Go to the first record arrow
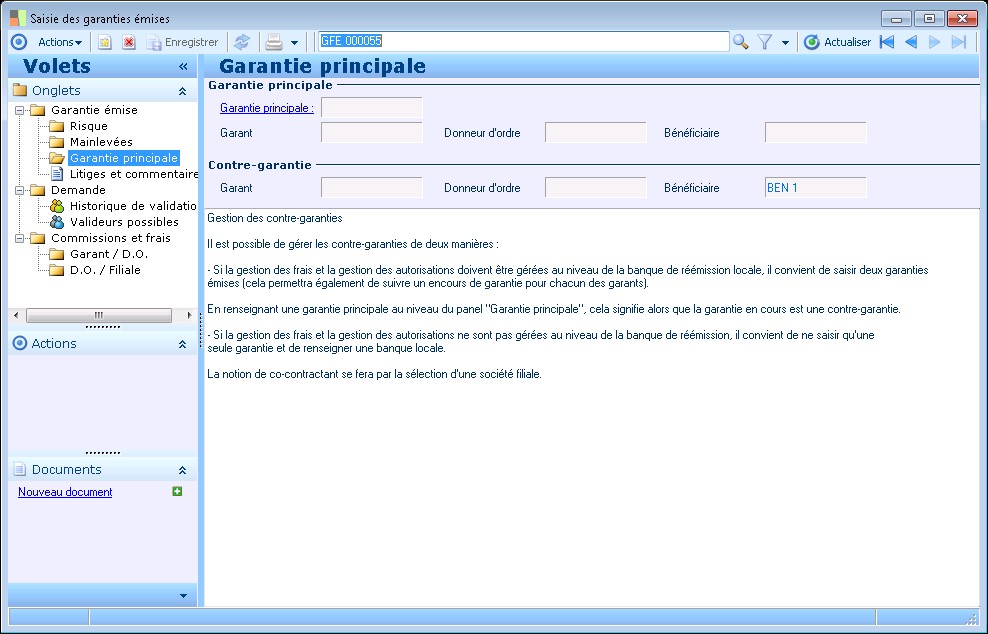The width and height of the screenshot is (988, 634). [x=887, y=42]
